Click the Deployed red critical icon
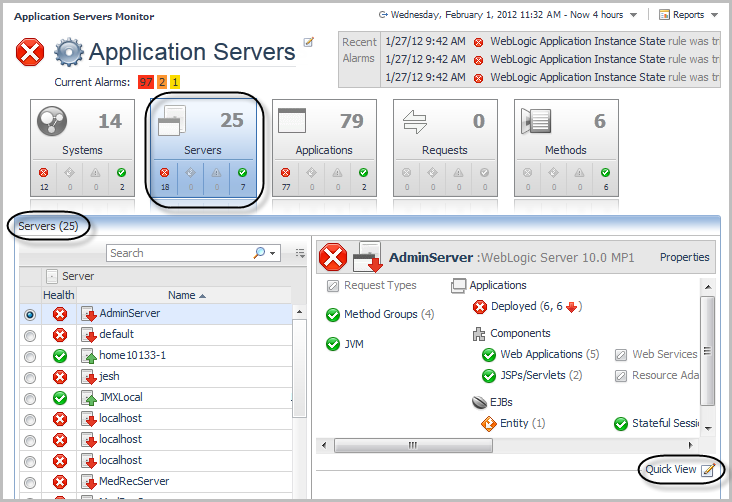 [480, 307]
